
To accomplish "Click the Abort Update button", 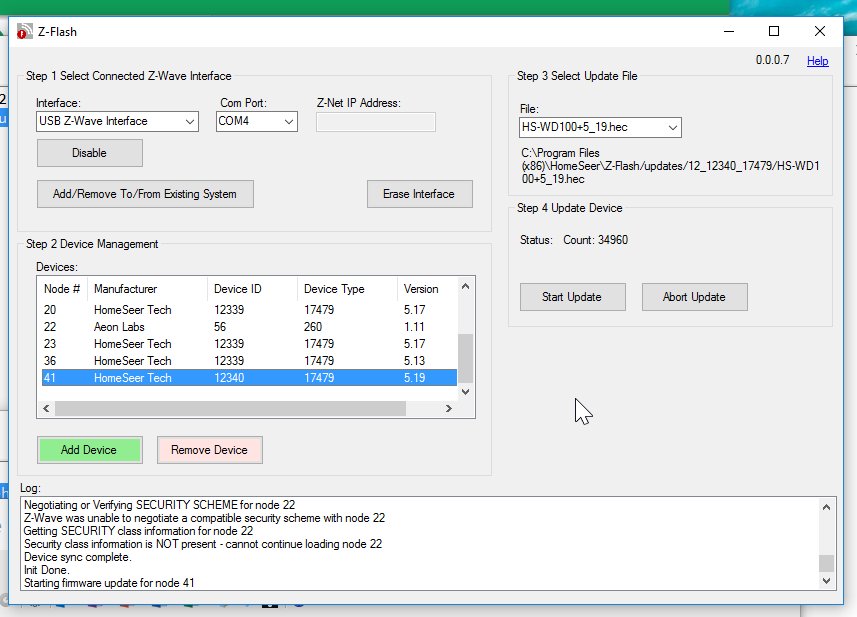I will (694, 297).
